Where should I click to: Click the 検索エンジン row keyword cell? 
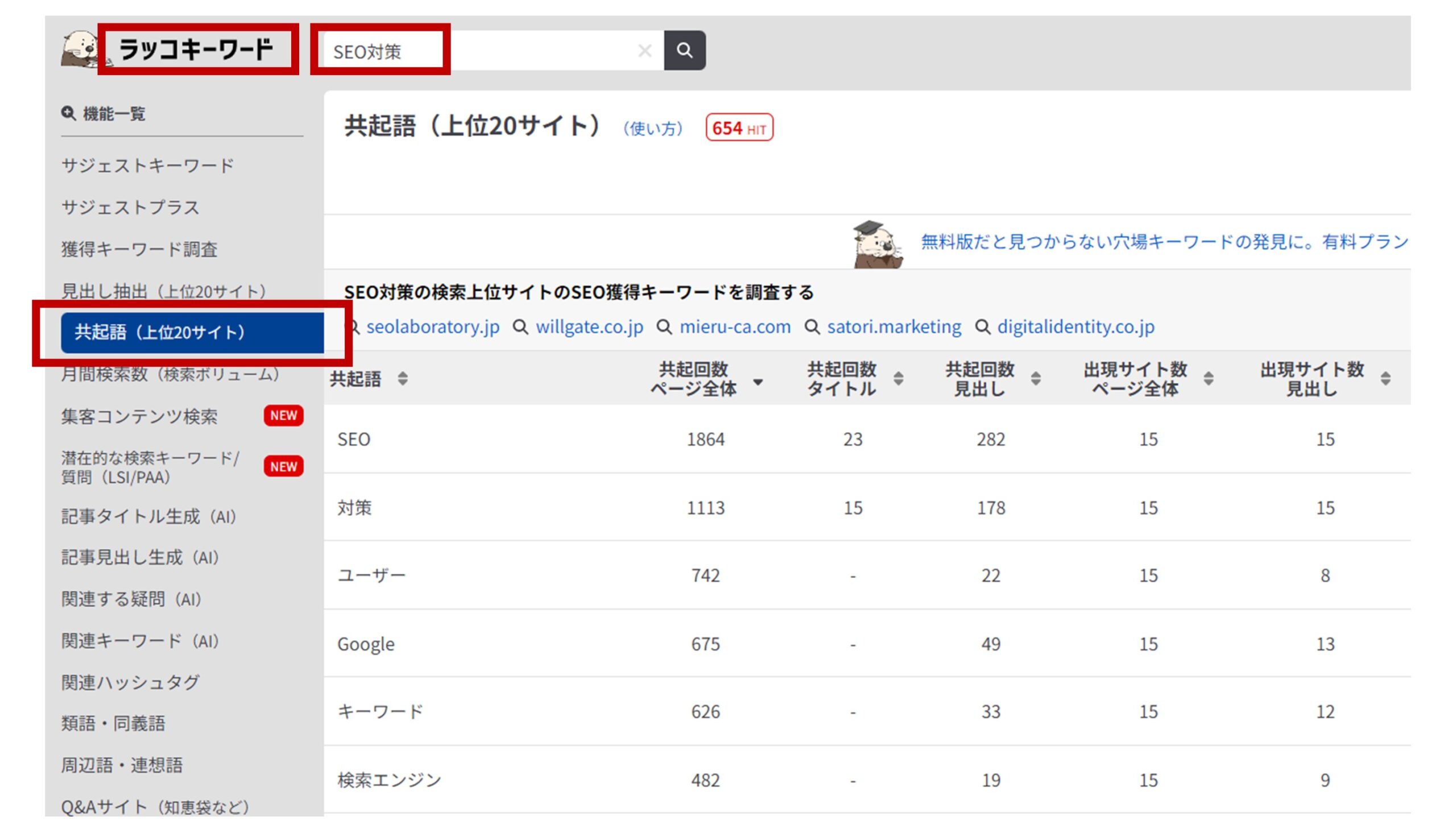pos(389,781)
